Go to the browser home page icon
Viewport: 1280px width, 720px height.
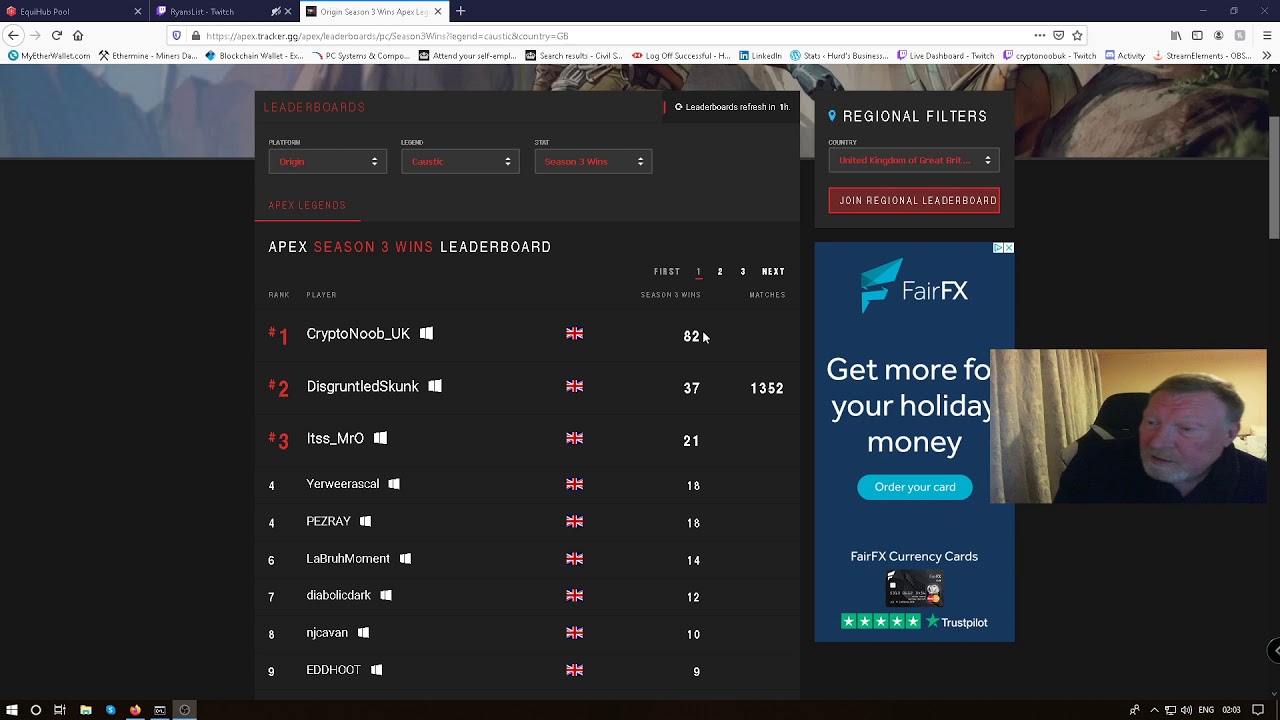pyautogui.click(x=78, y=35)
